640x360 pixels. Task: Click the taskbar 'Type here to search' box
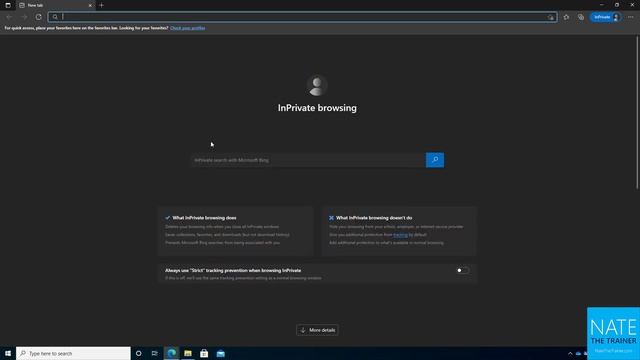click(73, 353)
